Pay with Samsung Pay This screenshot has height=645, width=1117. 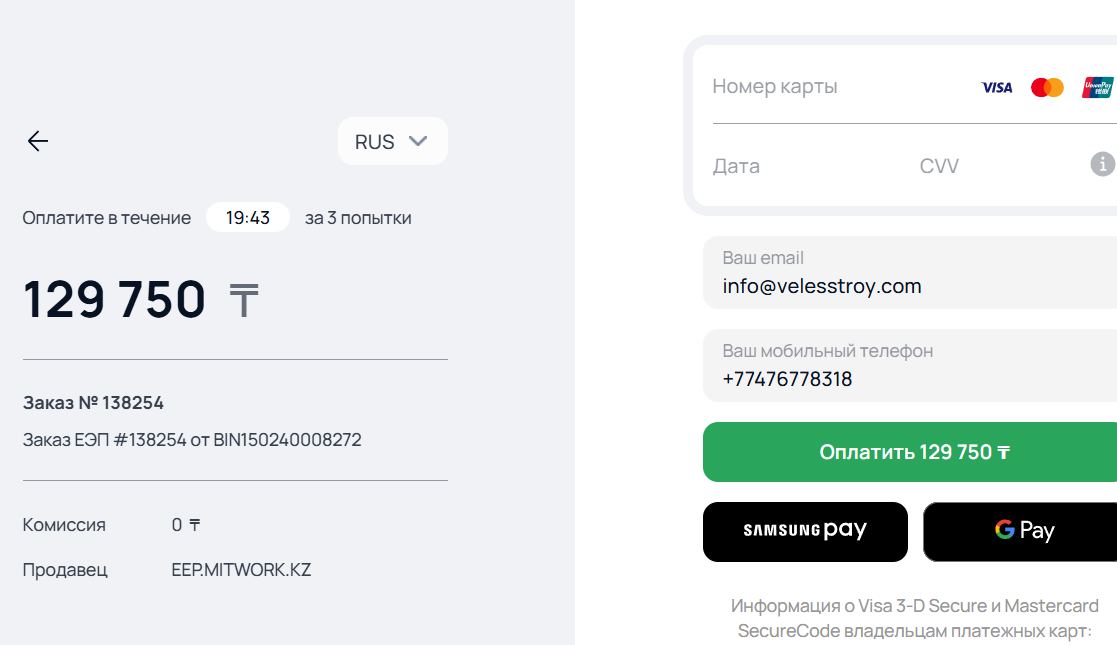click(805, 531)
